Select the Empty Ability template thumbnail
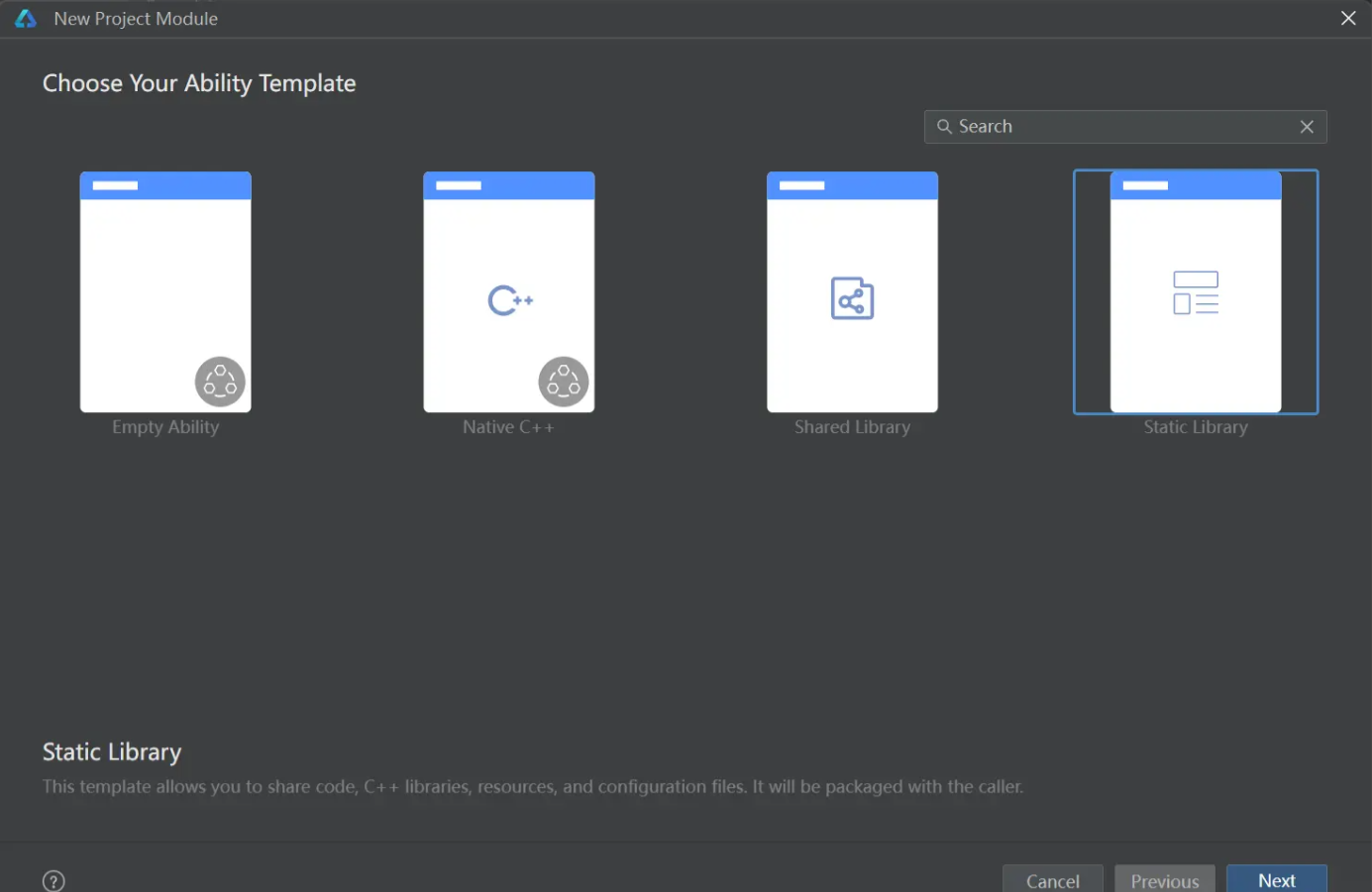Image resolution: width=1372 pixels, height=892 pixels. coord(165,291)
